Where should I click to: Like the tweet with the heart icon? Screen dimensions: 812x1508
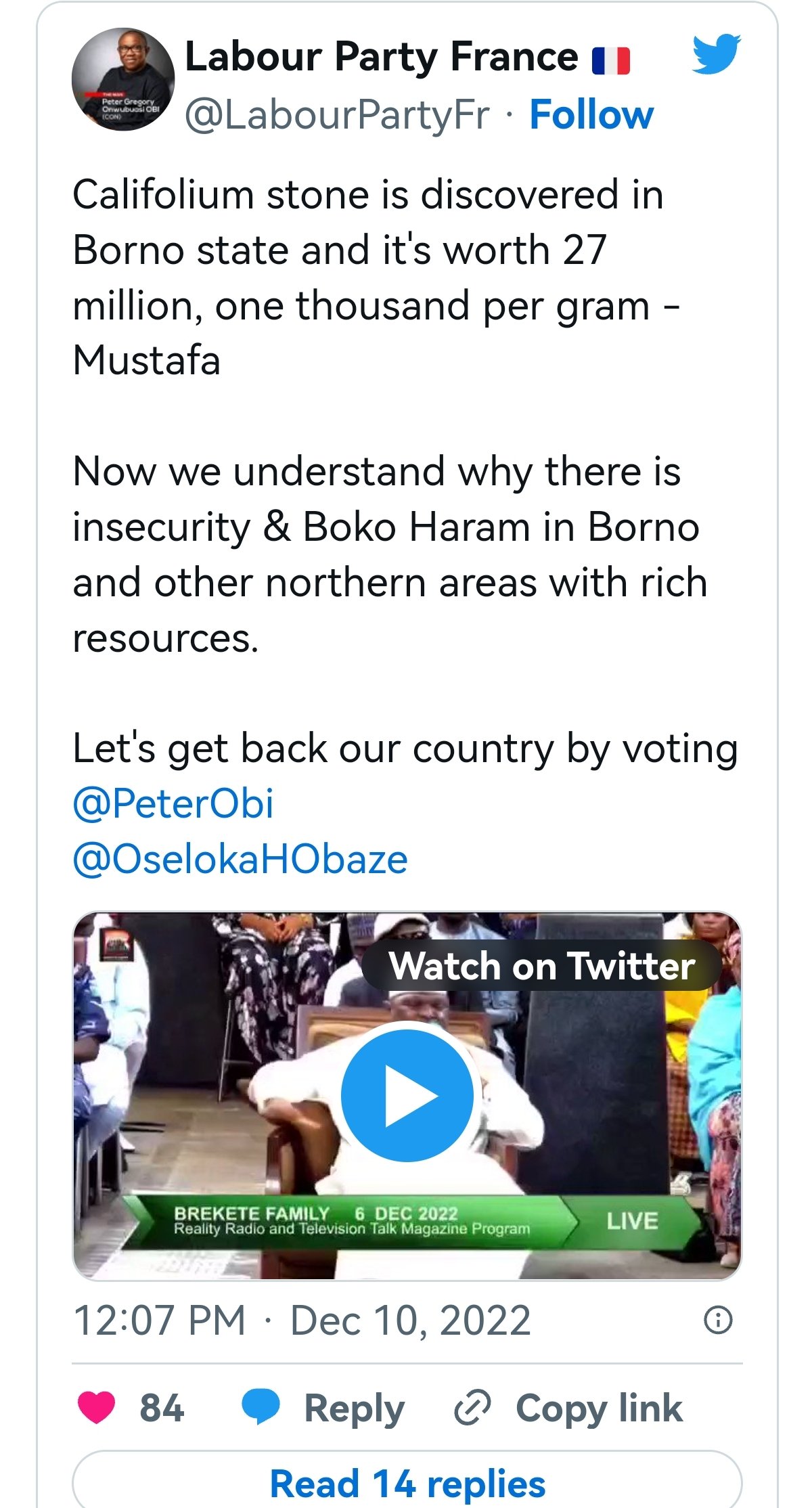96,1407
